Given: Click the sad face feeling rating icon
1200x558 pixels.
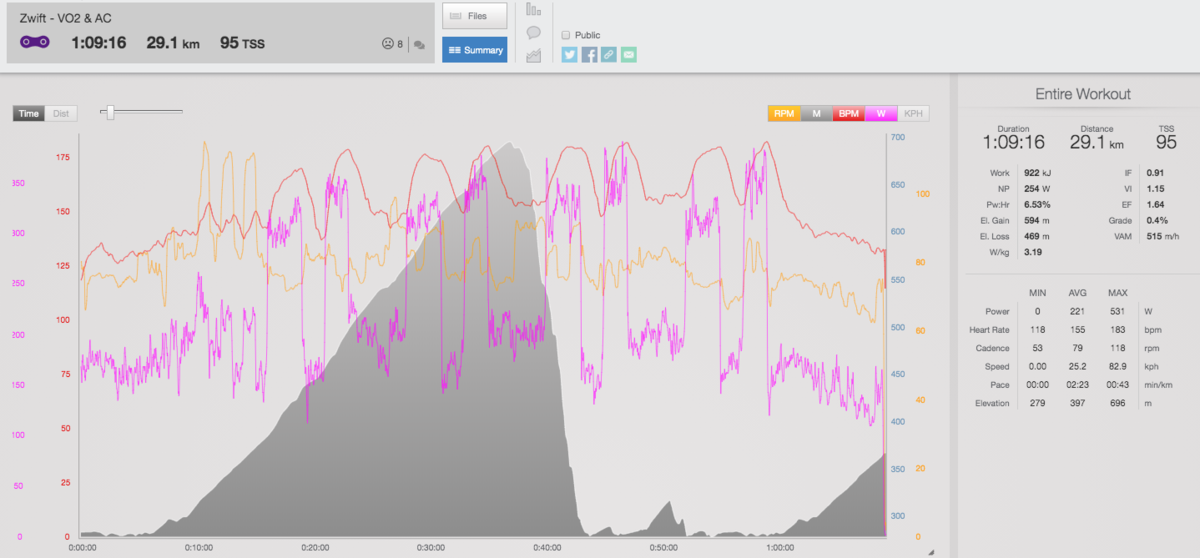Looking at the screenshot, I should click(387, 44).
